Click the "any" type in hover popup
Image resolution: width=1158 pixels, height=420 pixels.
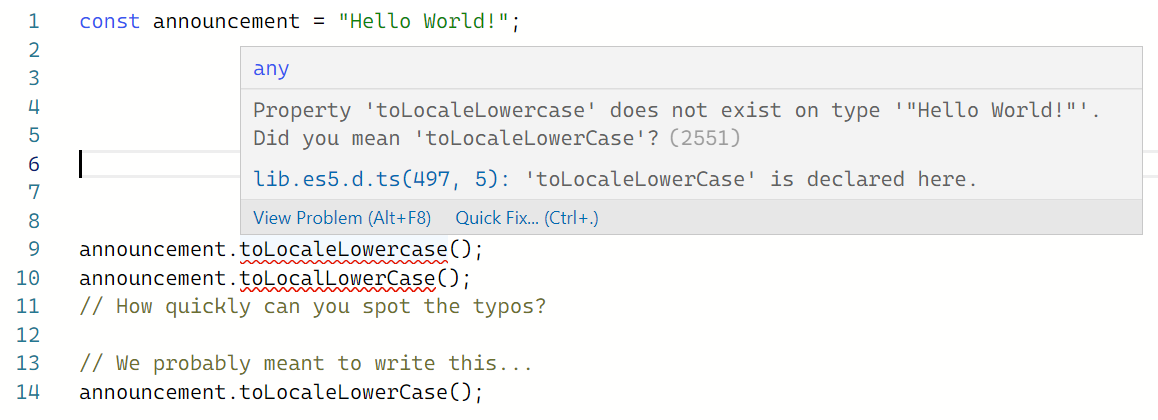coord(271,68)
